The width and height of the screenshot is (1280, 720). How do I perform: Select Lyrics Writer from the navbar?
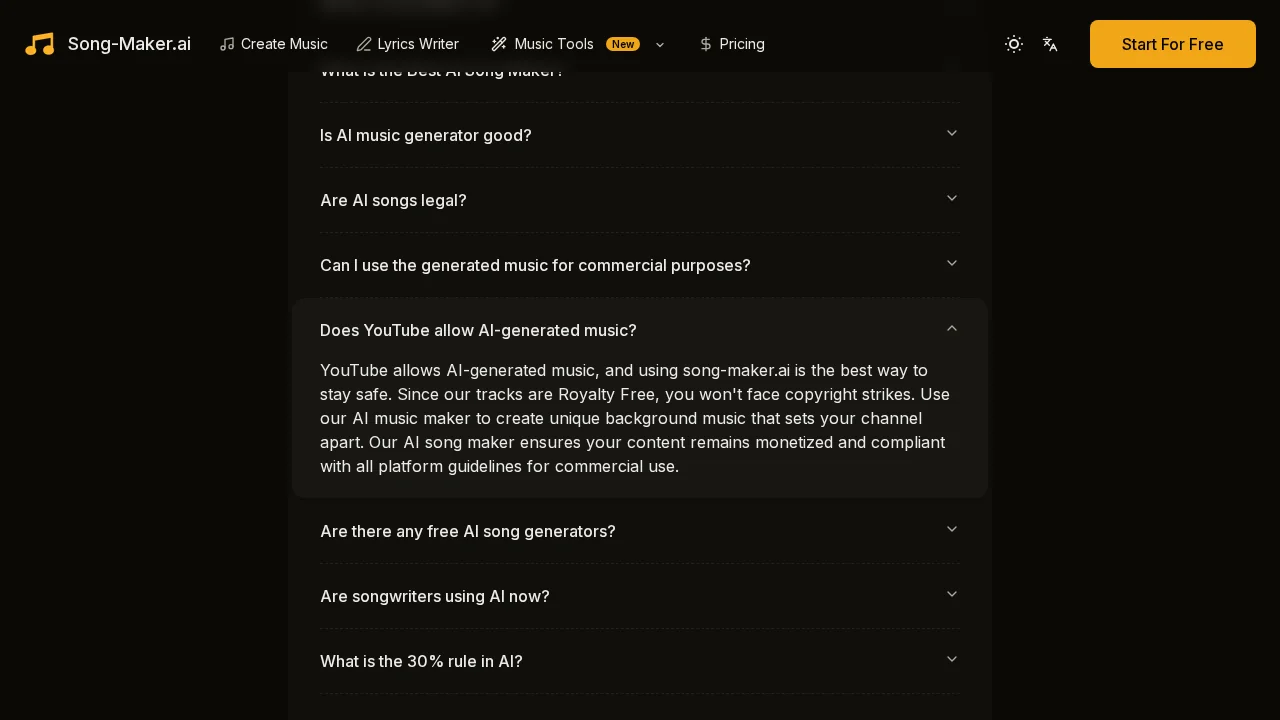pos(418,44)
